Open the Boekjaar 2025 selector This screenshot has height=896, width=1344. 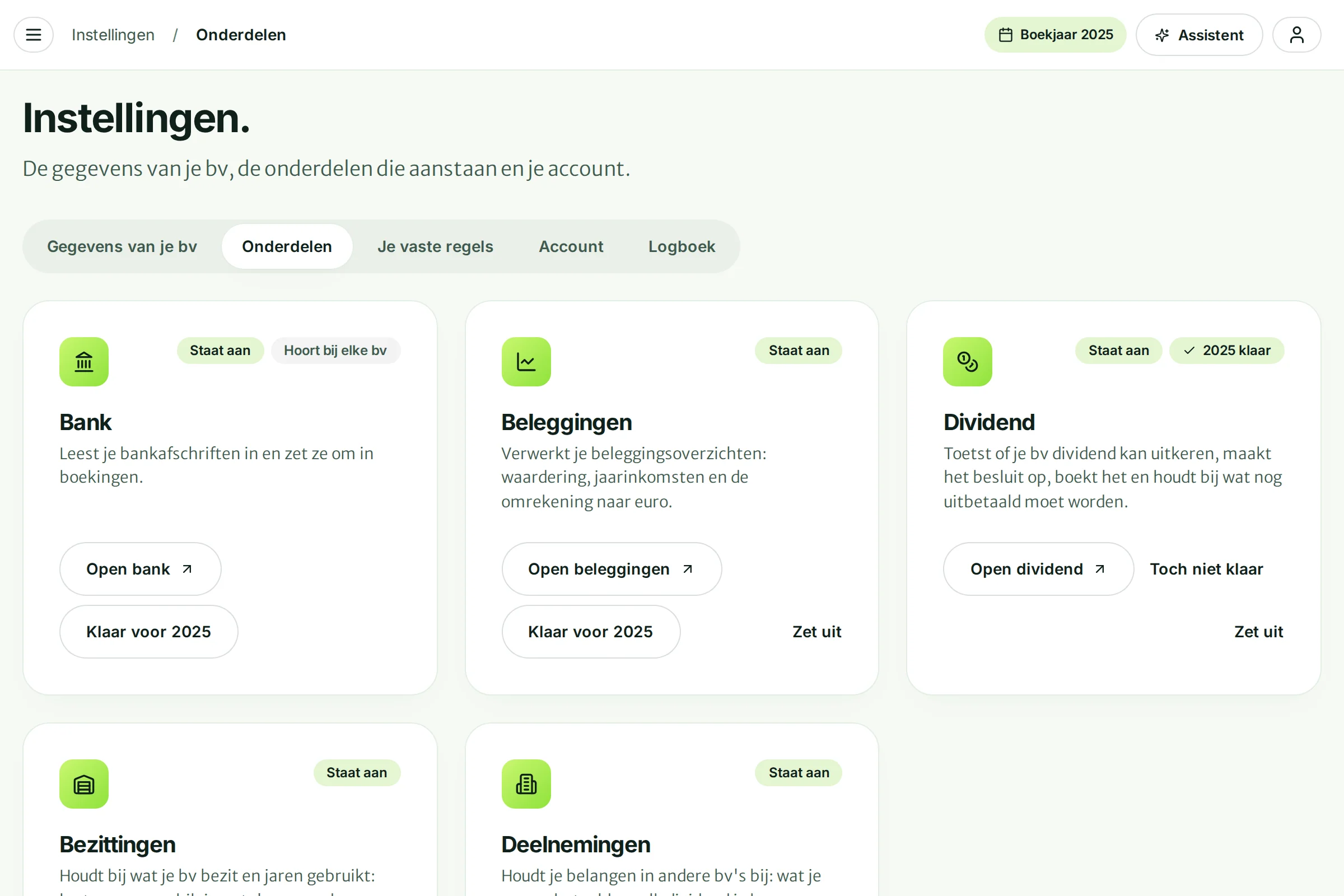1055,35
